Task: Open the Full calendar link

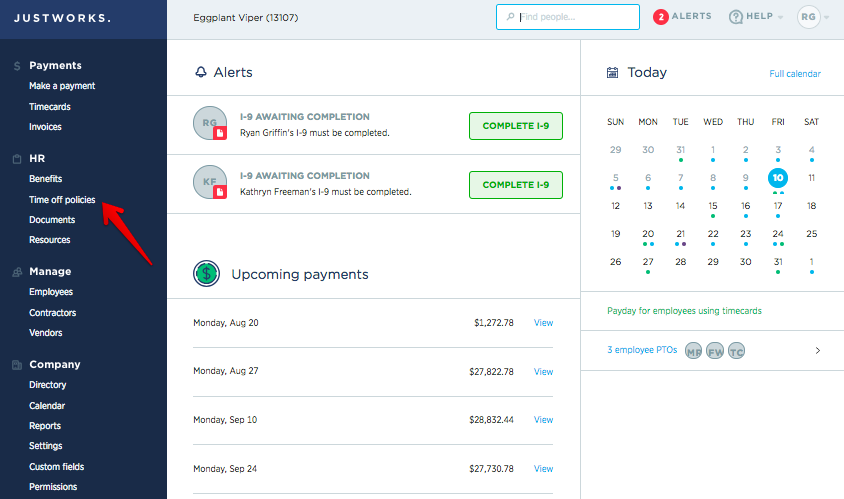Action: coord(794,74)
